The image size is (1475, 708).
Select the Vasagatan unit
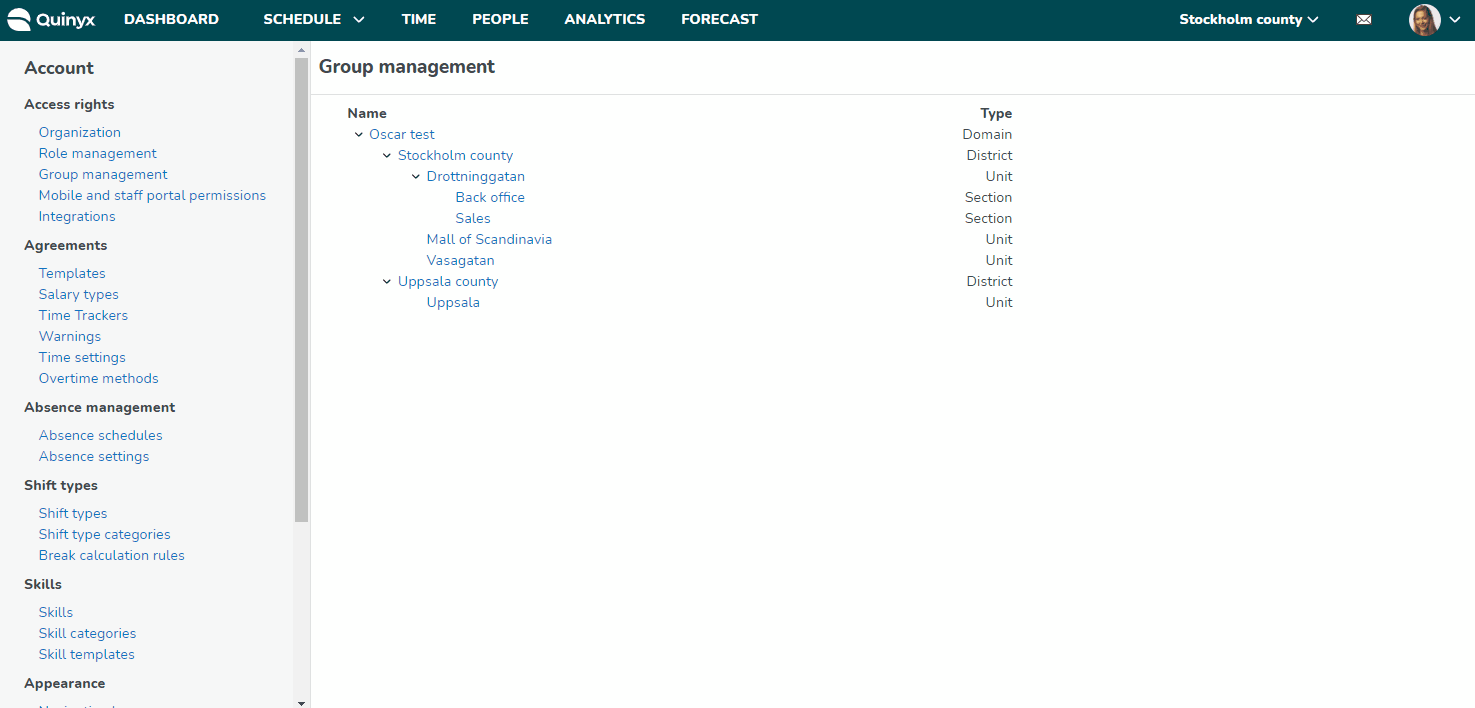pos(460,260)
